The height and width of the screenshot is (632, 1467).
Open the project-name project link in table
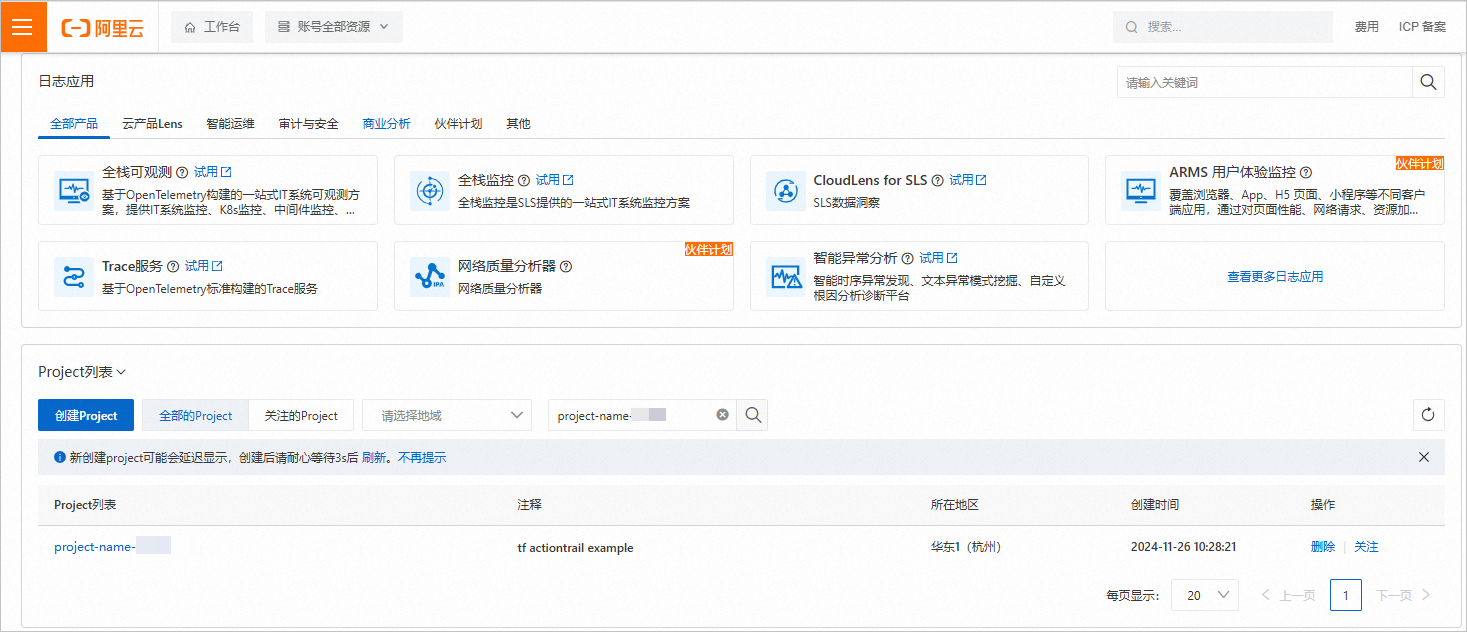[112, 547]
